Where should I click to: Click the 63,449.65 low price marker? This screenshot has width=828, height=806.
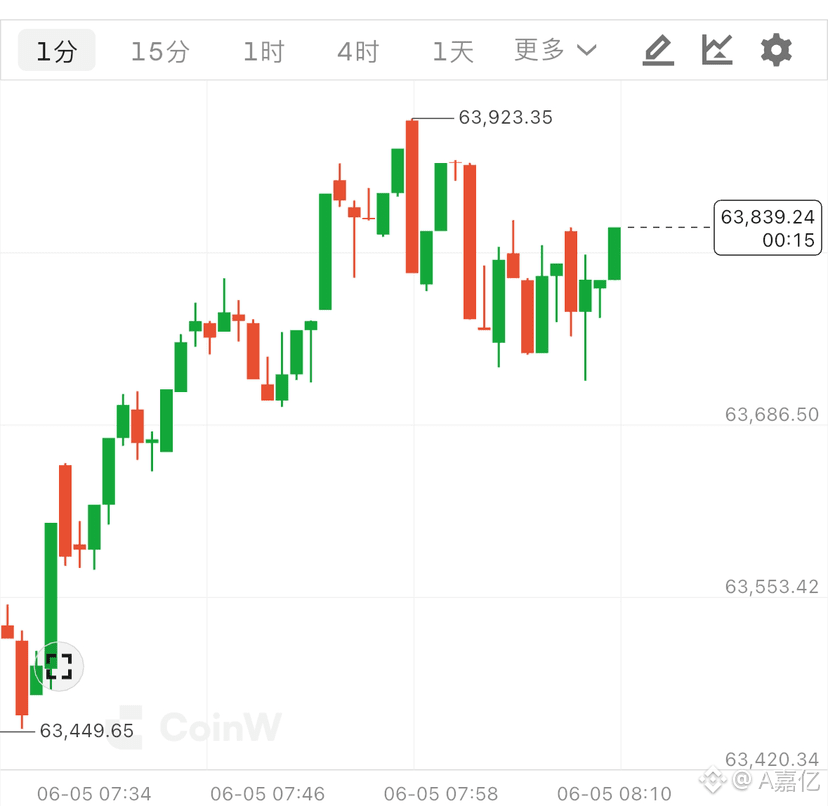pos(87,731)
